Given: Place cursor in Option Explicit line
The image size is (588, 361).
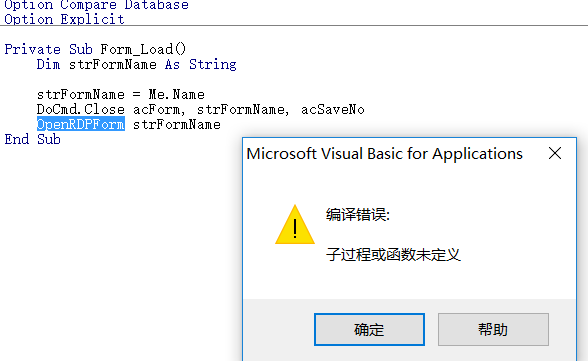Looking at the screenshot, I should coord(64,19).
